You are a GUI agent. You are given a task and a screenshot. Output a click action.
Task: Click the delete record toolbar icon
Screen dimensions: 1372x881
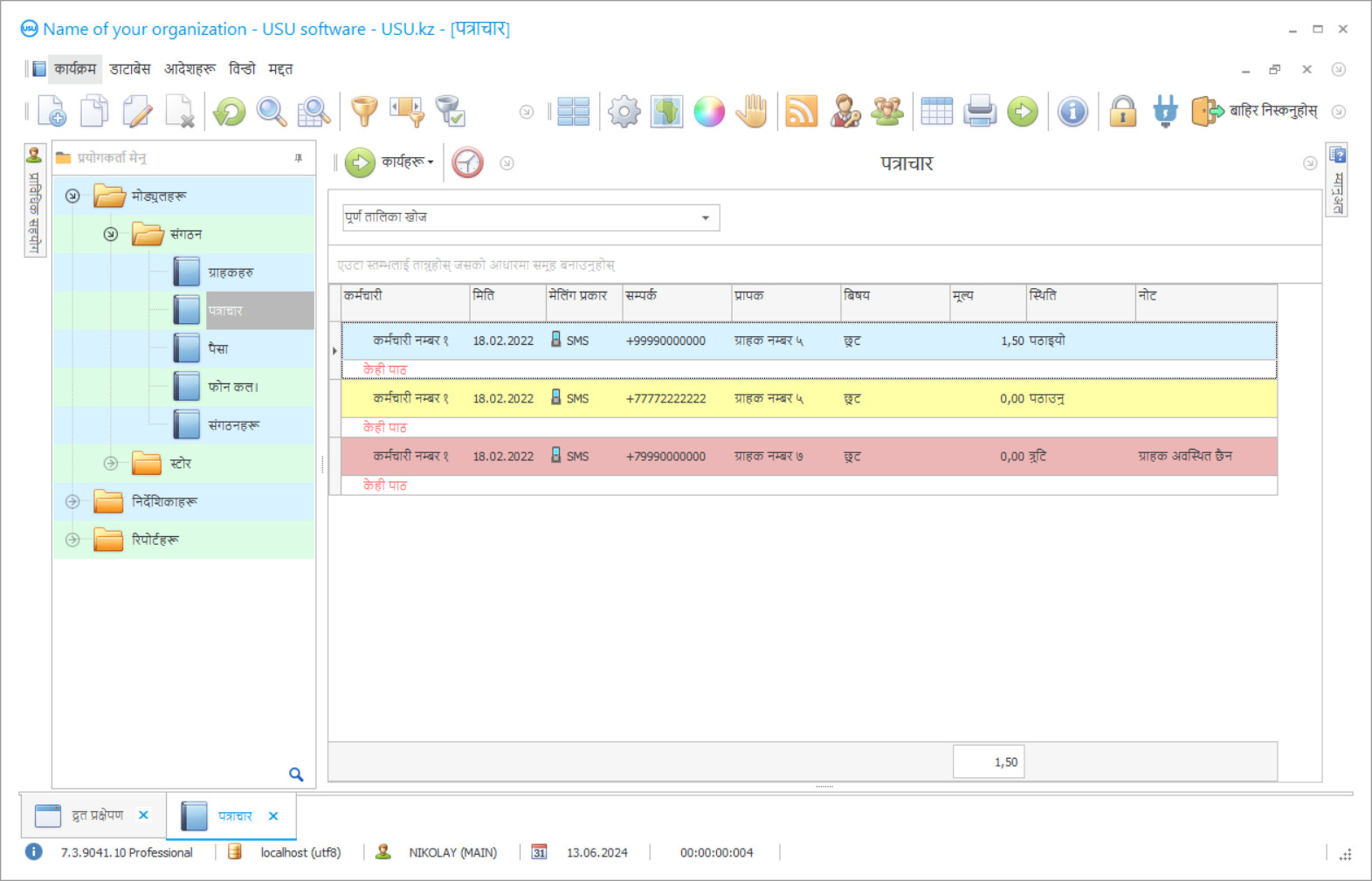coord(180,111)
